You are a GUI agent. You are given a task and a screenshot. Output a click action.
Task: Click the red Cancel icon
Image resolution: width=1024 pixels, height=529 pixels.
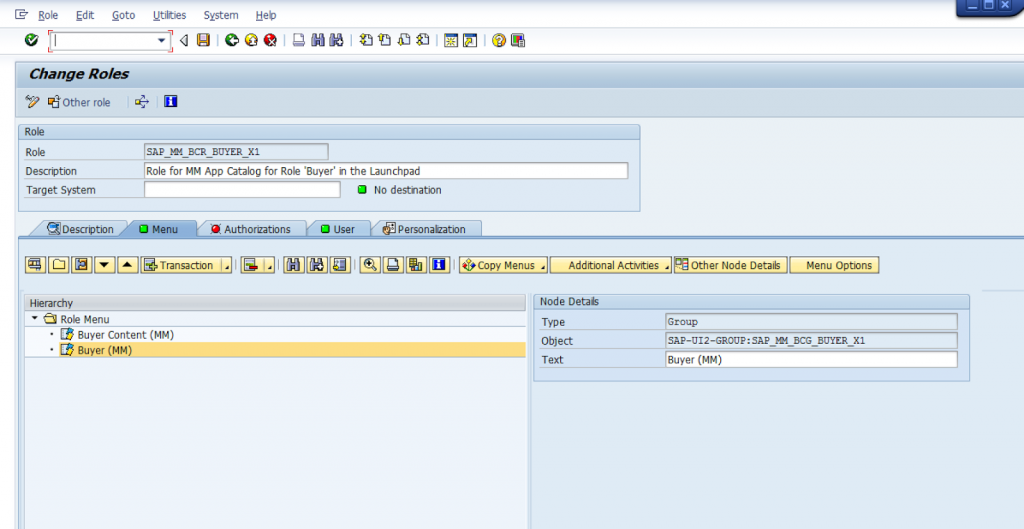[270, 40]
